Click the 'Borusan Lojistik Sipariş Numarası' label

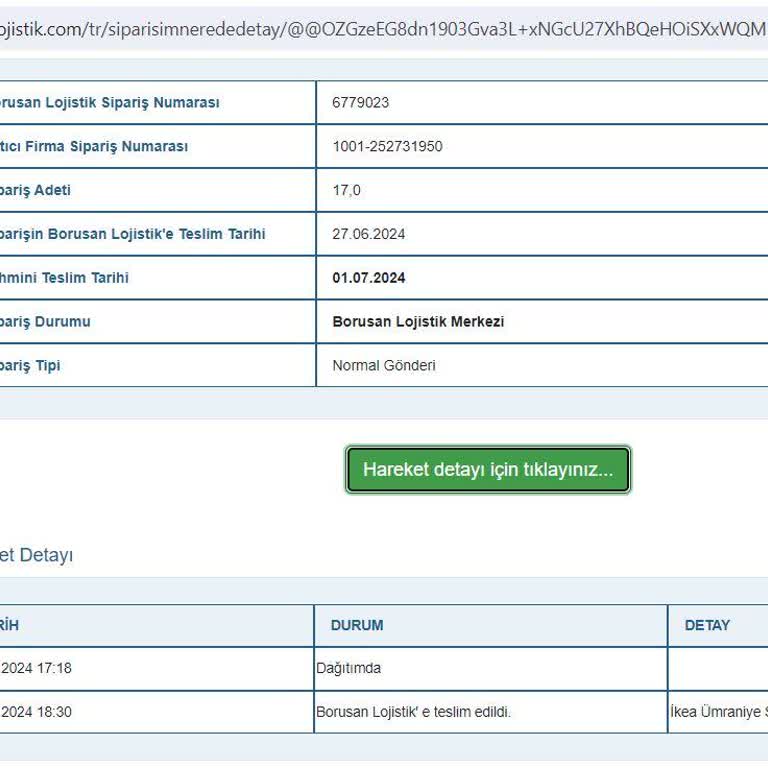(x=109, y=102)
